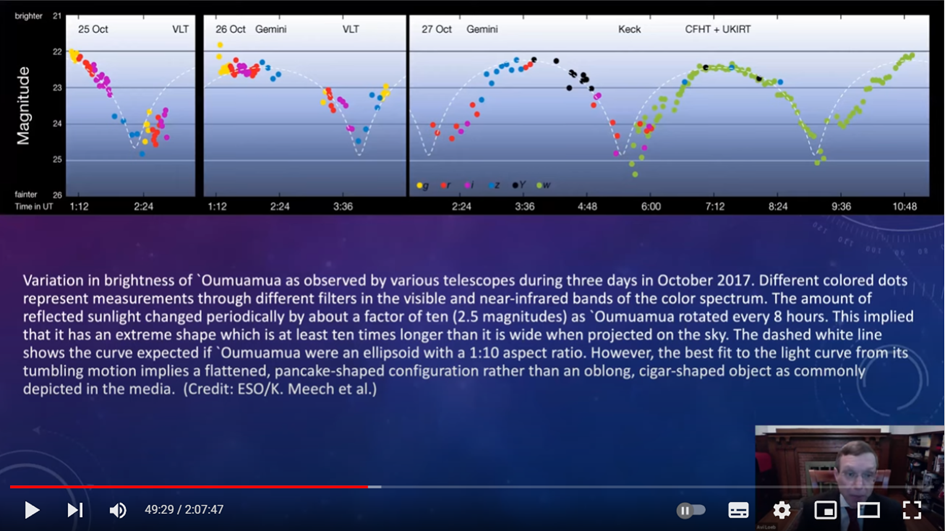Click the 7:12 time tick label
The height and width of the screenshot is (531, 945).
click(x=715, y=206)
